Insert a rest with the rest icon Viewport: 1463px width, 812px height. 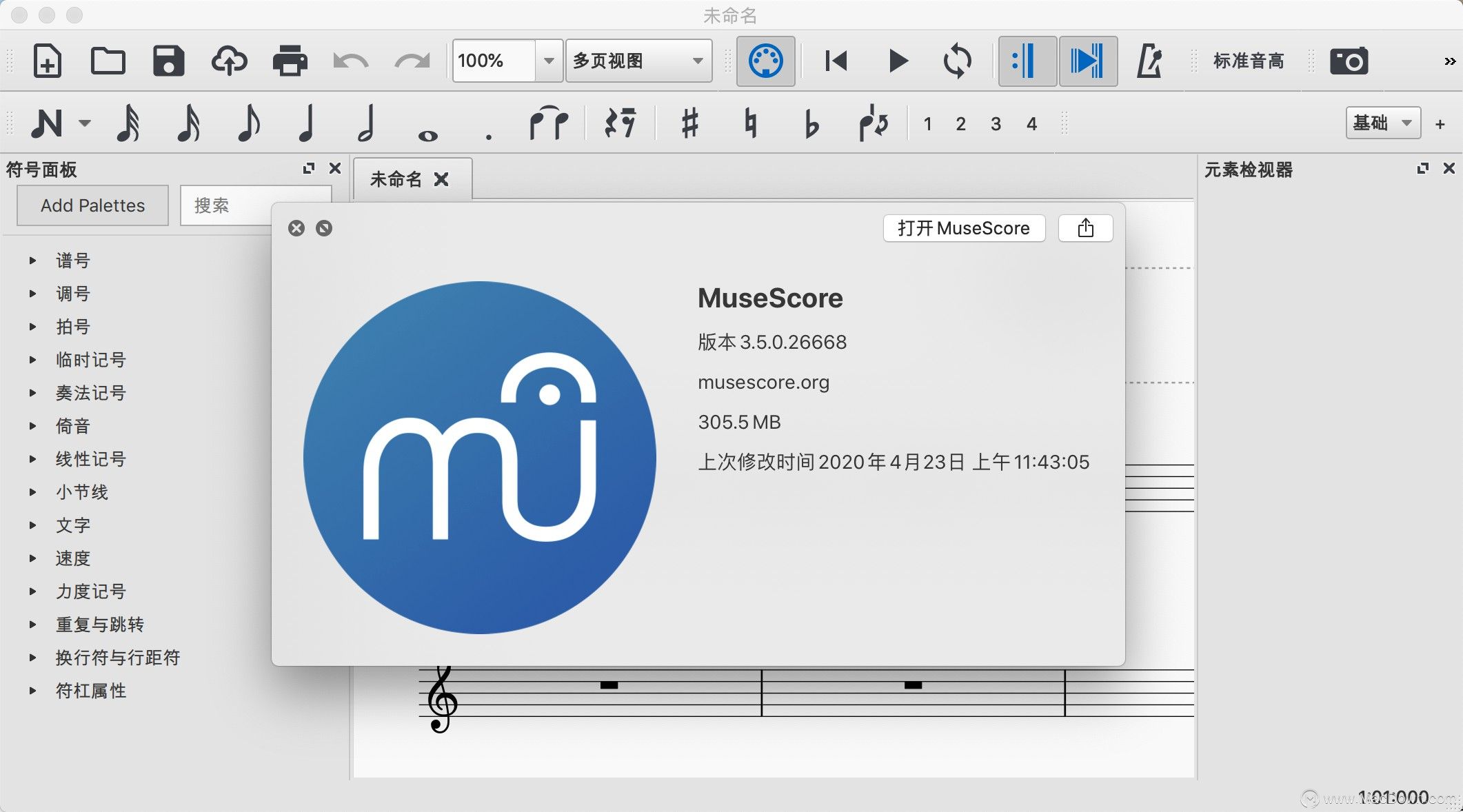tap(620, 123)
